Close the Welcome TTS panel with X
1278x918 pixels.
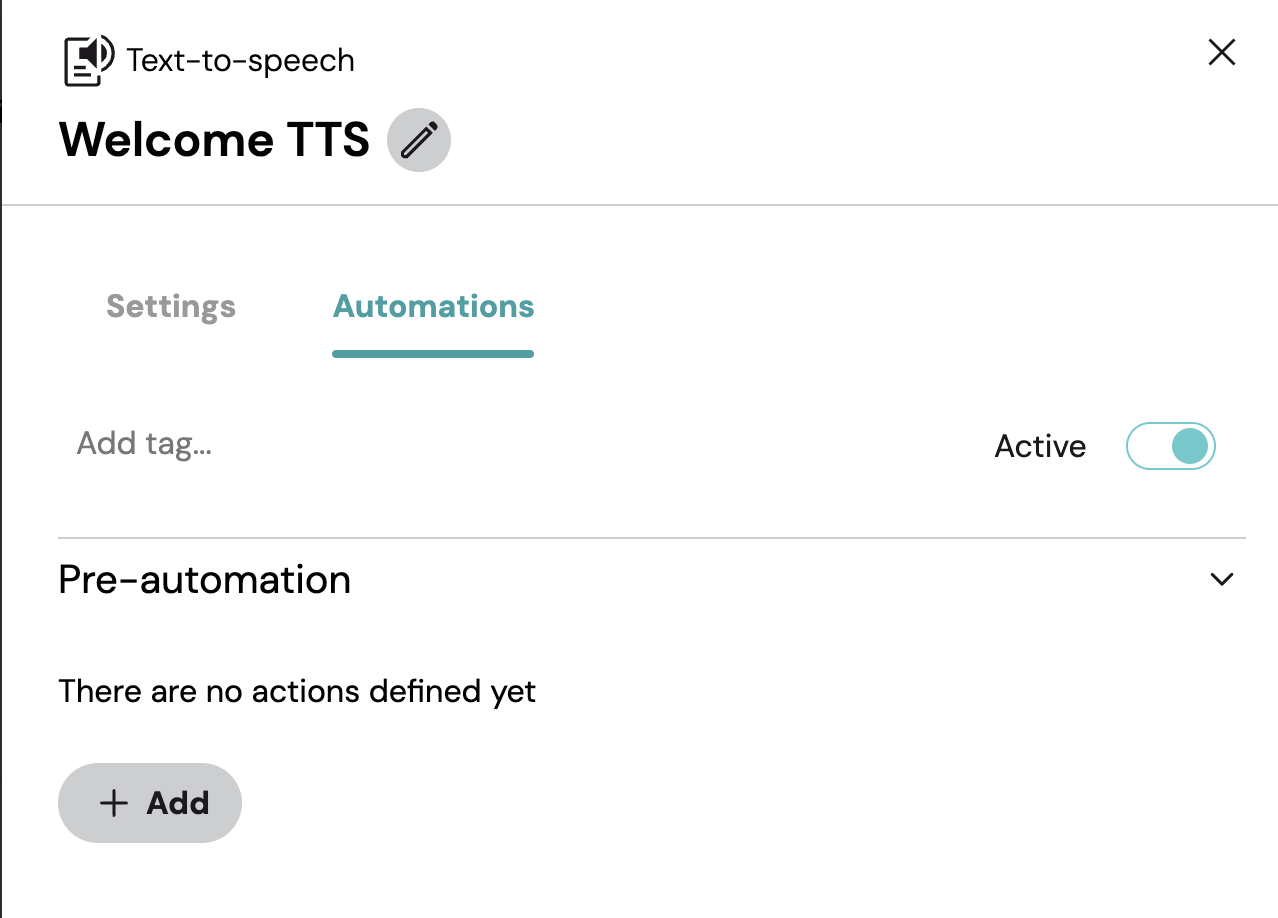[1222, 52]
